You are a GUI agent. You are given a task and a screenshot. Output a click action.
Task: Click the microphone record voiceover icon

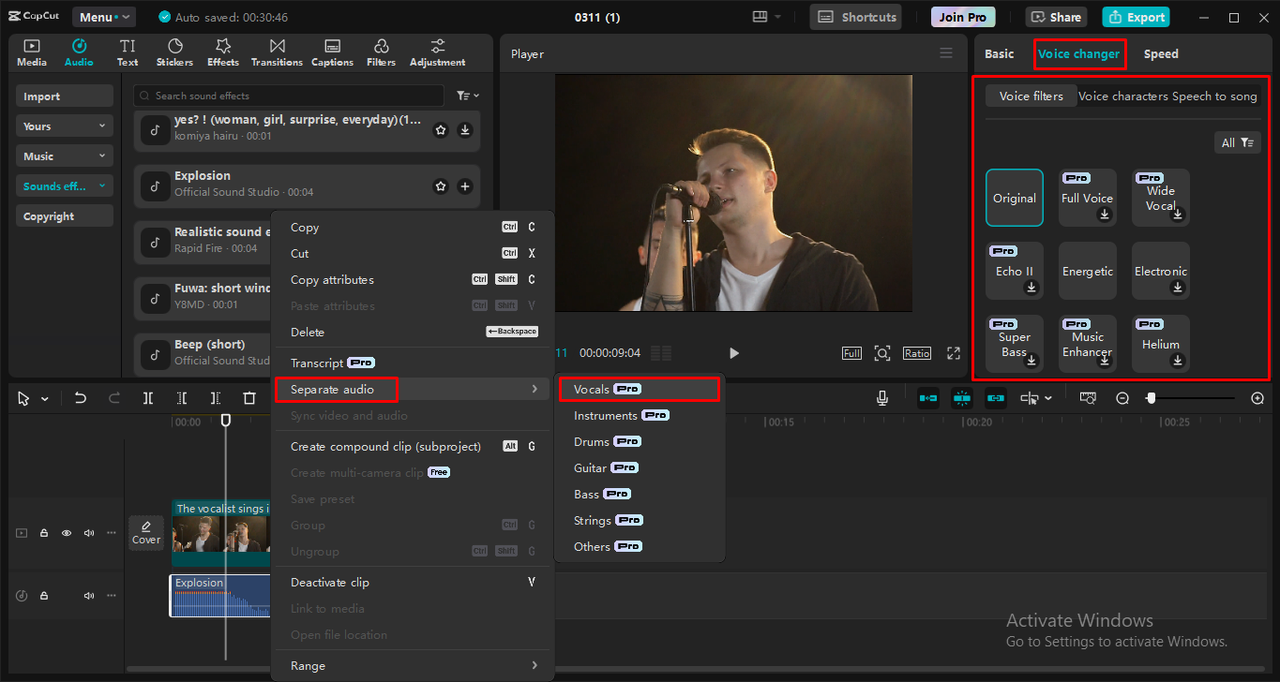click(882, 398)
